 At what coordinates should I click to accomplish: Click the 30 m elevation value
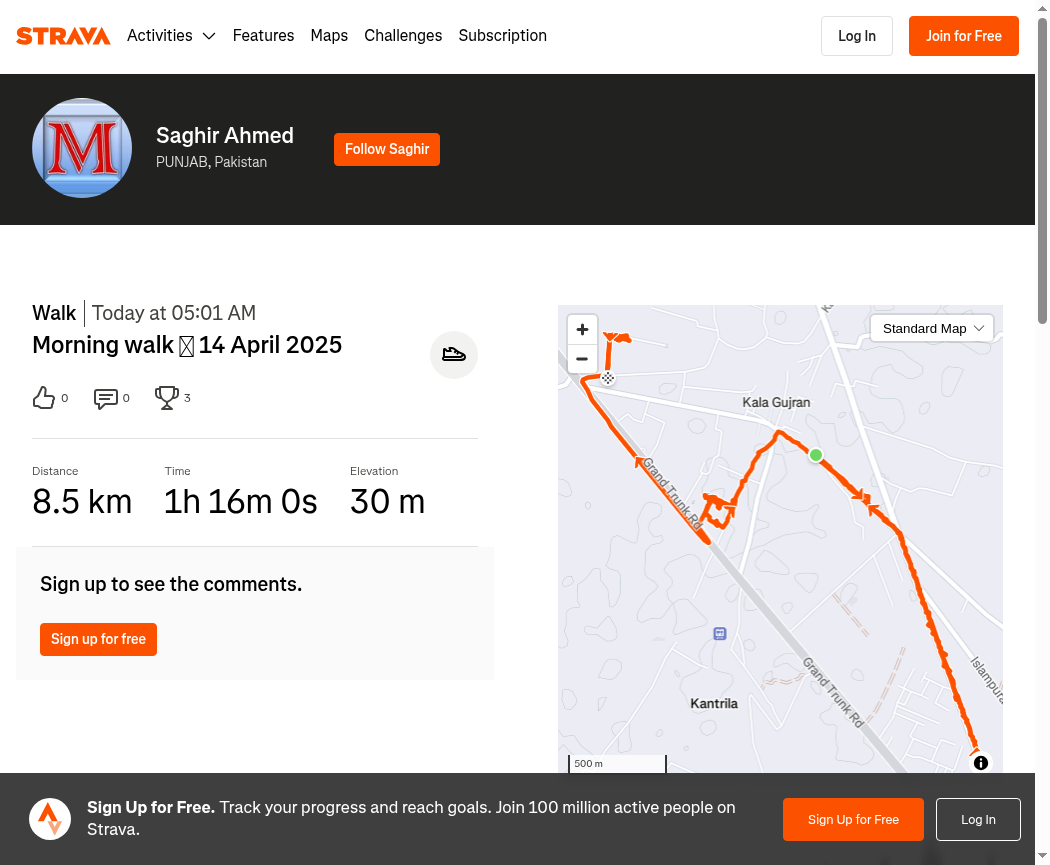coord(388,501)
